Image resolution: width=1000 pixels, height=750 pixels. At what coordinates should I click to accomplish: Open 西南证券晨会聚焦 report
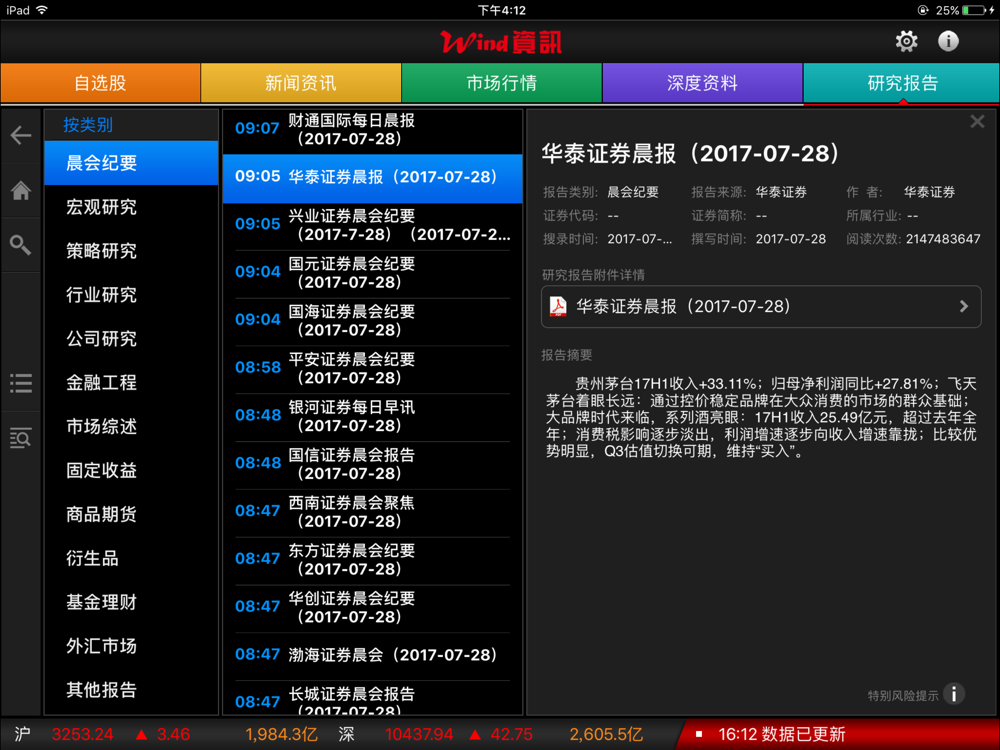[x=372, y=513]
